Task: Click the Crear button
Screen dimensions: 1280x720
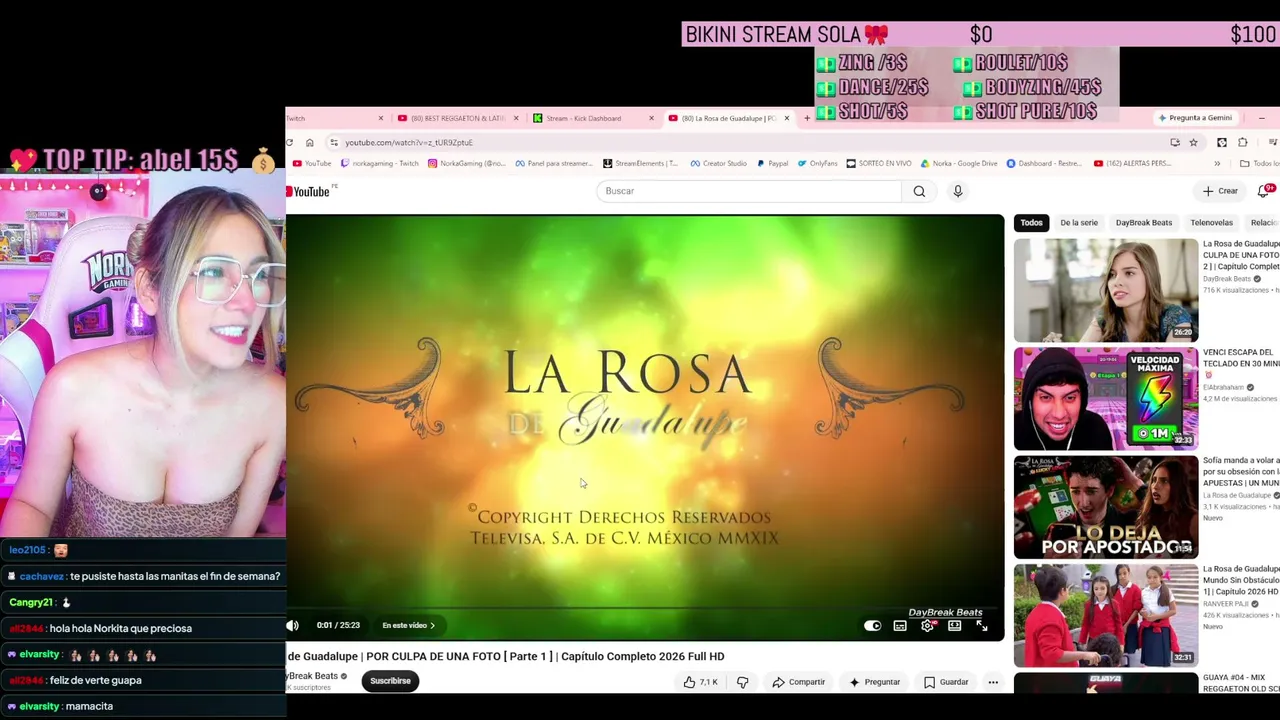Action: click(1220, 191)
